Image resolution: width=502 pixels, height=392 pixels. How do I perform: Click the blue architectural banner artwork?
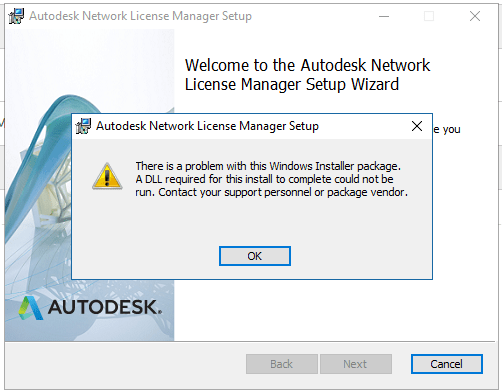click(89, 185)
